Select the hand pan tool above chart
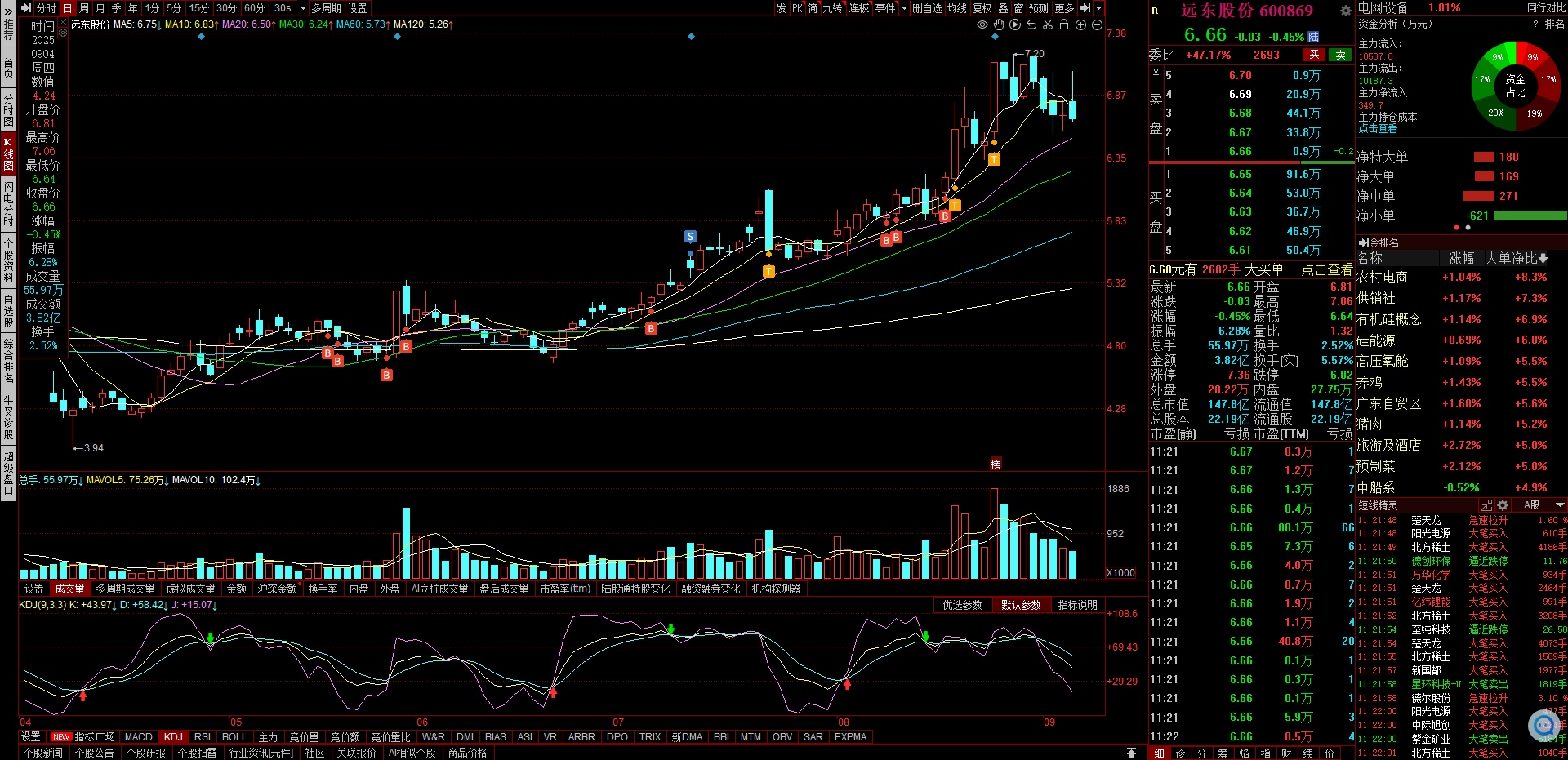This screenshot has width=1568, height=760. click(999, 24)
